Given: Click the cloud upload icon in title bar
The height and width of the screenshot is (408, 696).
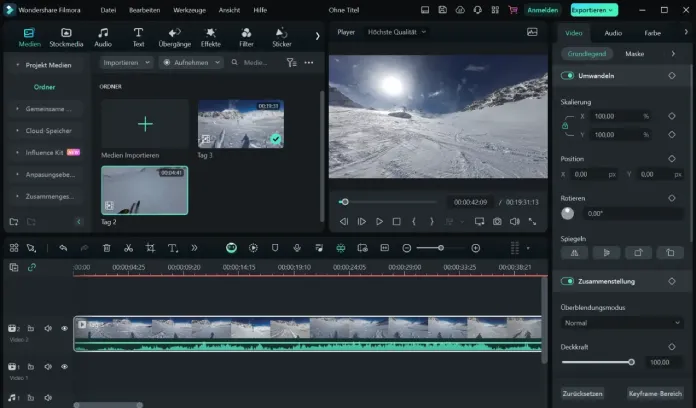Looking at the screenshot, I should click(x=460, y=10).
